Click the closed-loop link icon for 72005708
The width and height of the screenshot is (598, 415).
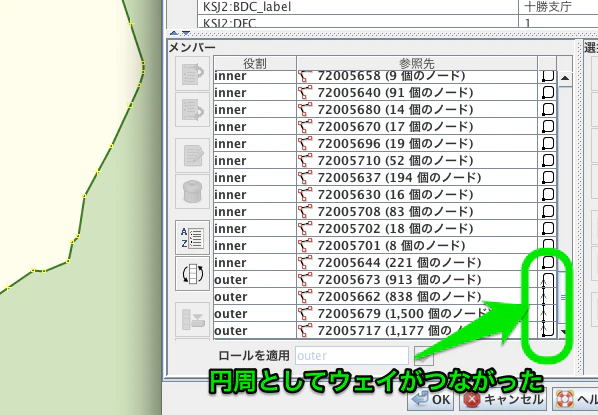click(547, 212)
